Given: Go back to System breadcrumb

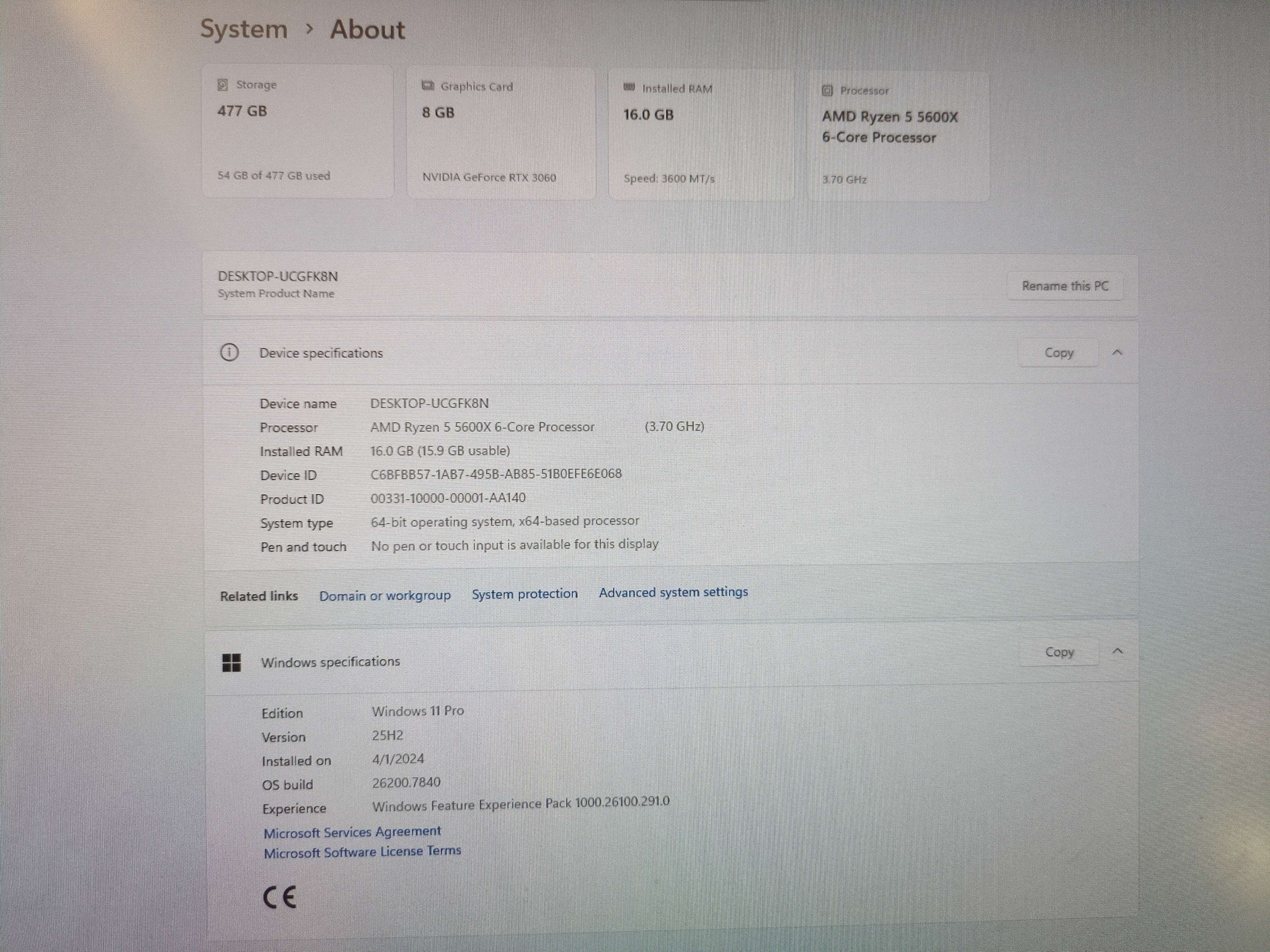Looking at the screenshot, I should [244, 29].
